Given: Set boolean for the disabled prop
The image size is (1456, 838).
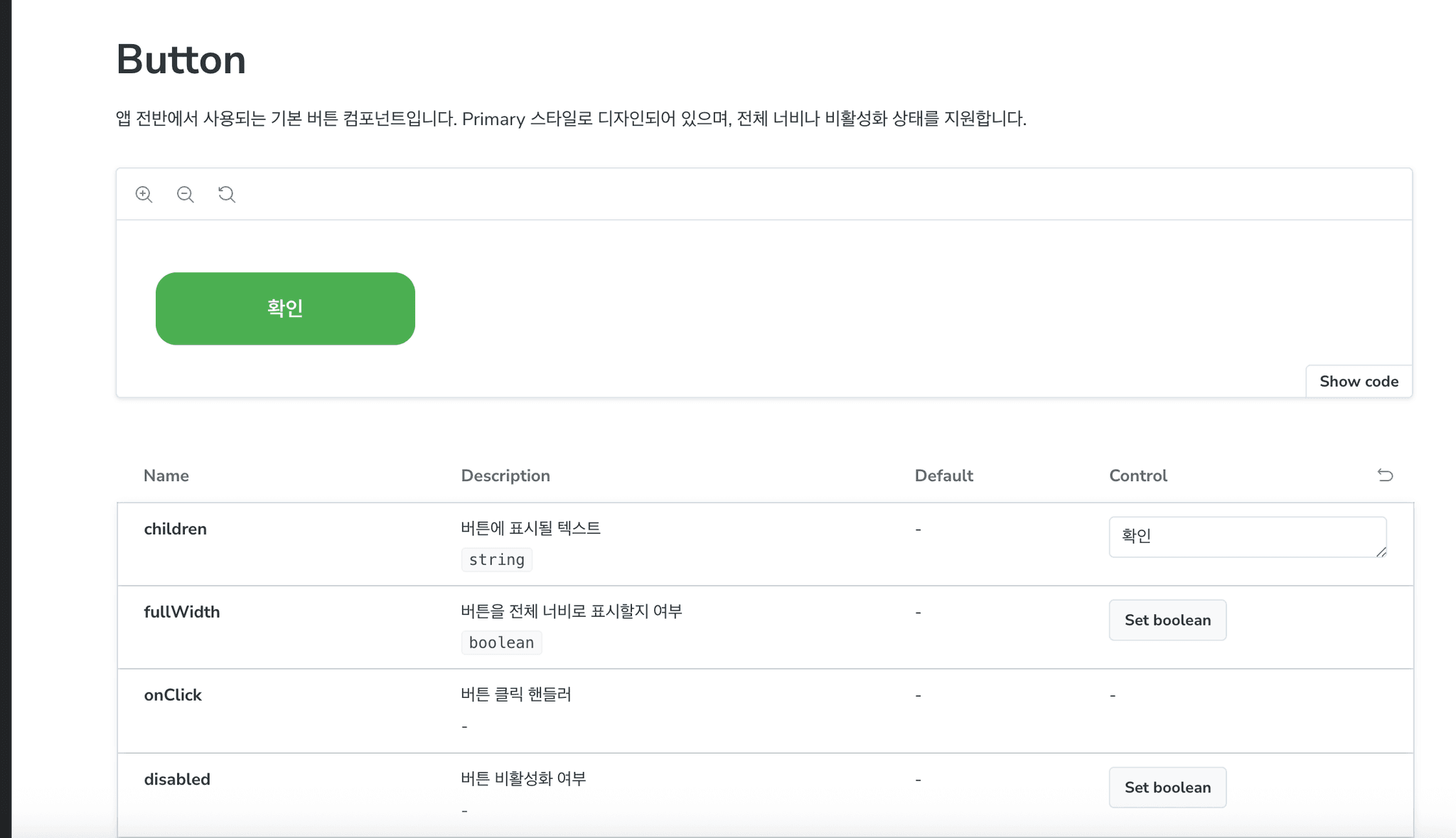Looking at the screenshot, I should click(1167, 788).
